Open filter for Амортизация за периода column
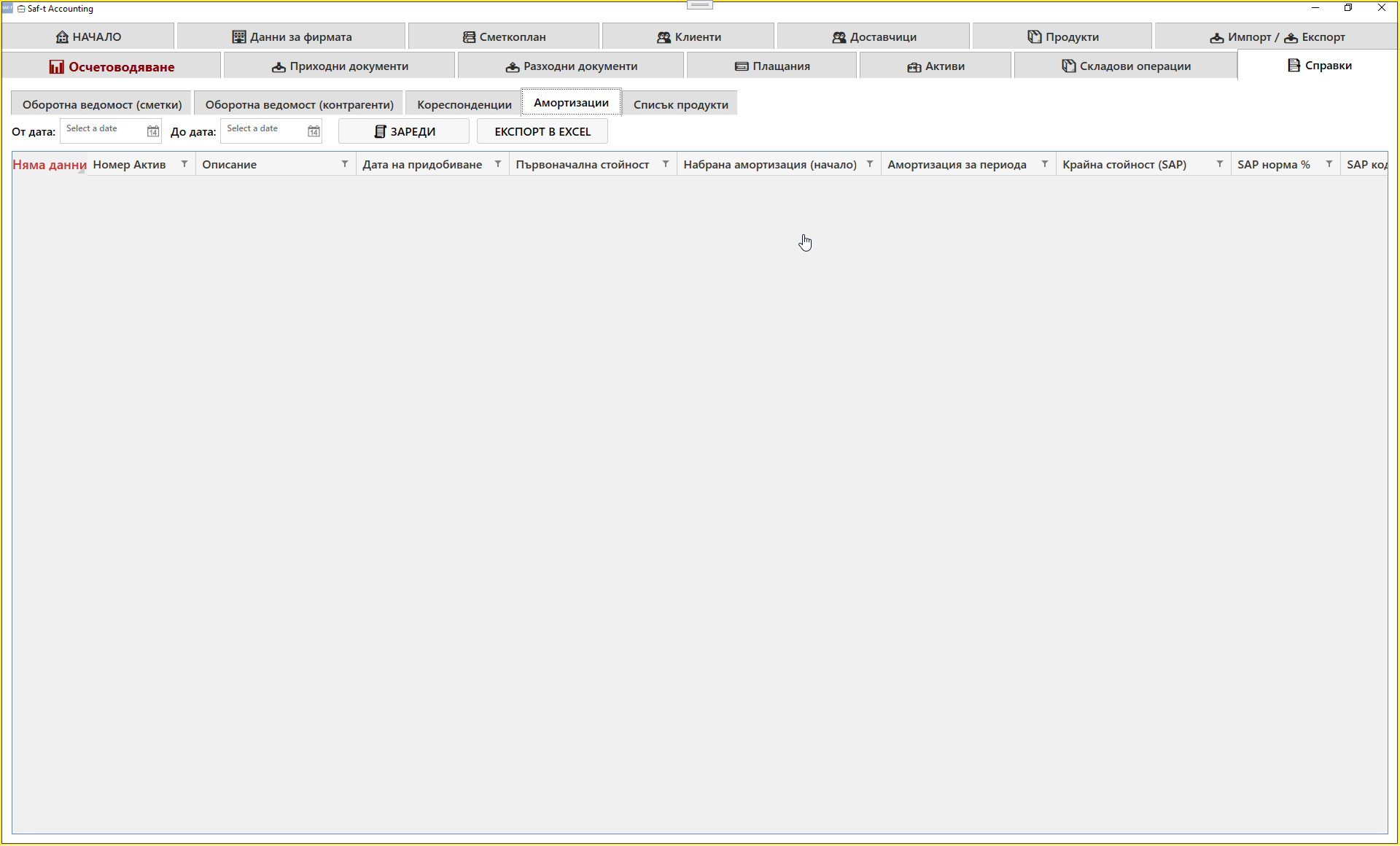This screenshot has width=1400, height=846. click(1045, 164)
